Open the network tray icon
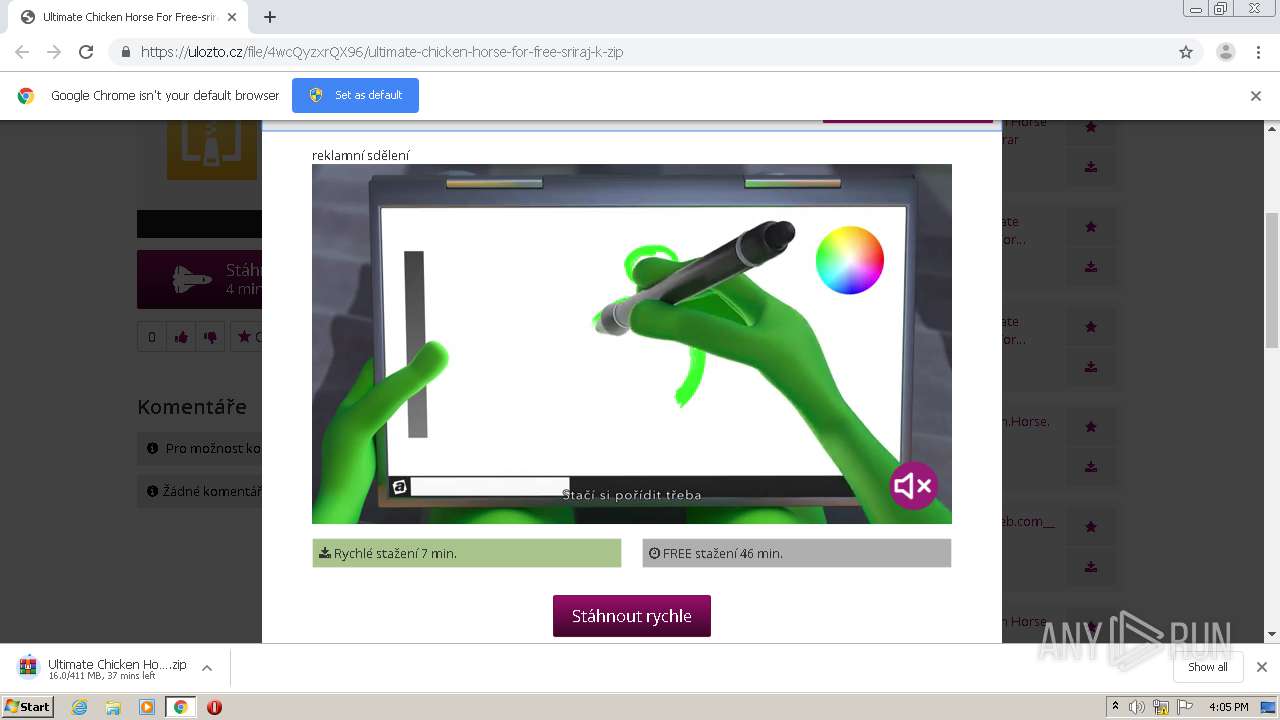The image size is (1280, 720). tap(1161, 707)
